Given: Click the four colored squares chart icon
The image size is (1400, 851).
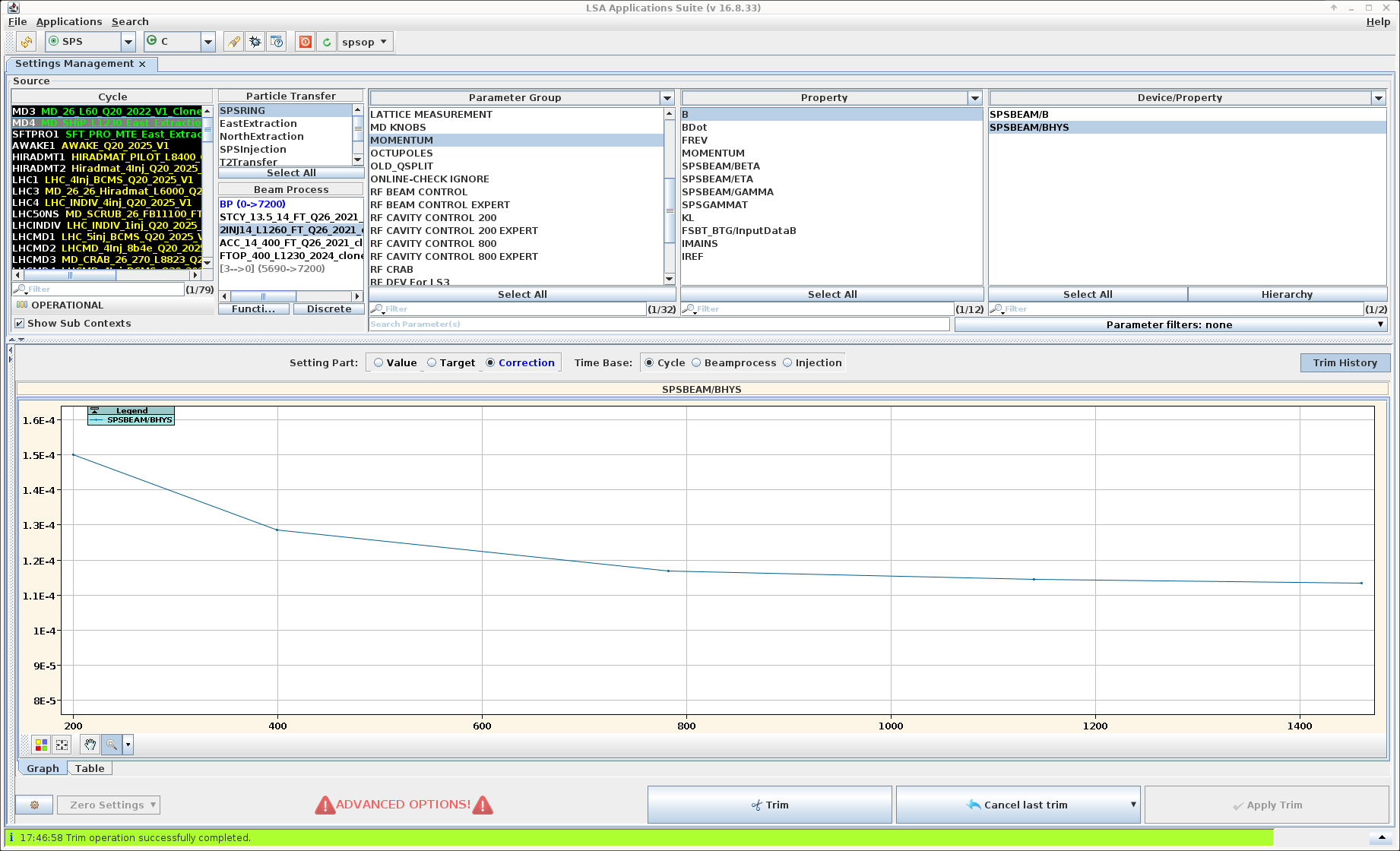Looking at the screenshot, I should [41, 745].
